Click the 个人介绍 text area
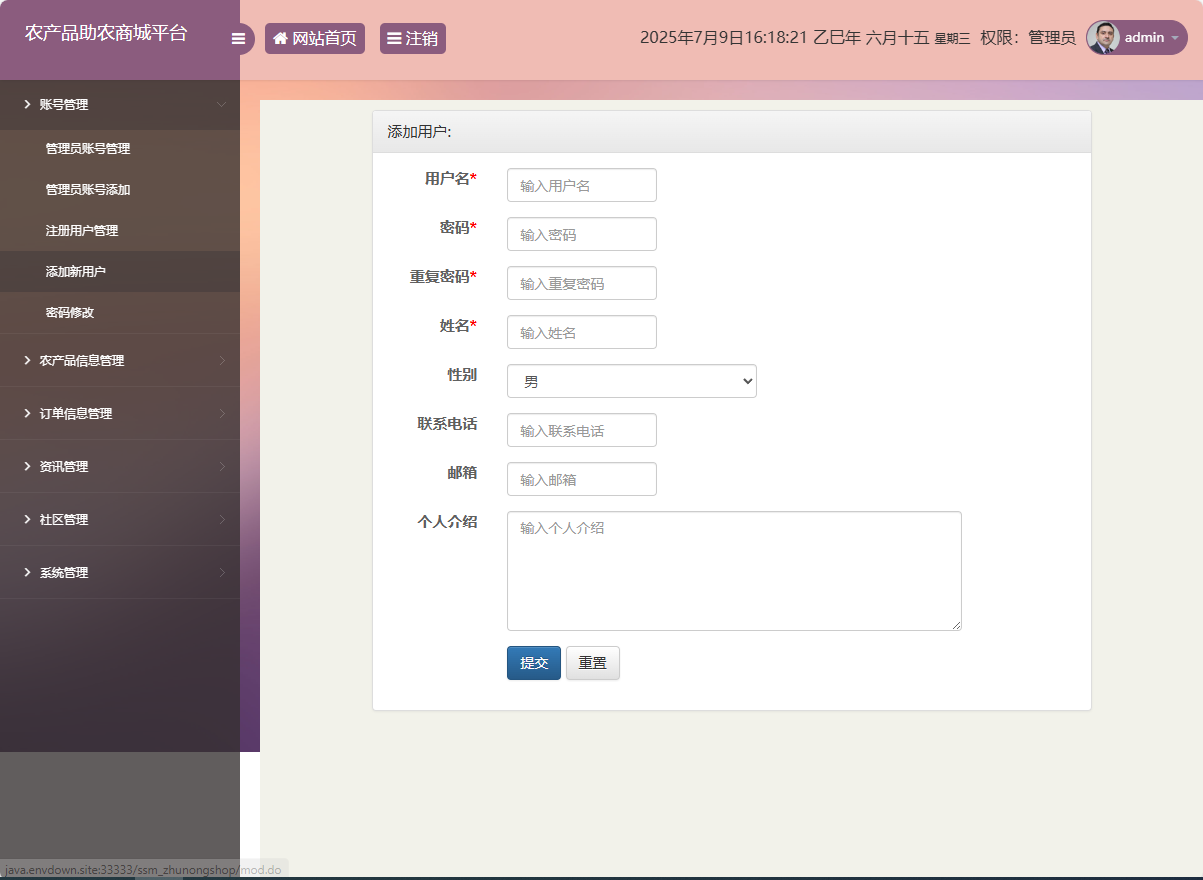Image resolution: width=1203 pixels, height=880 pixels. 733,571
